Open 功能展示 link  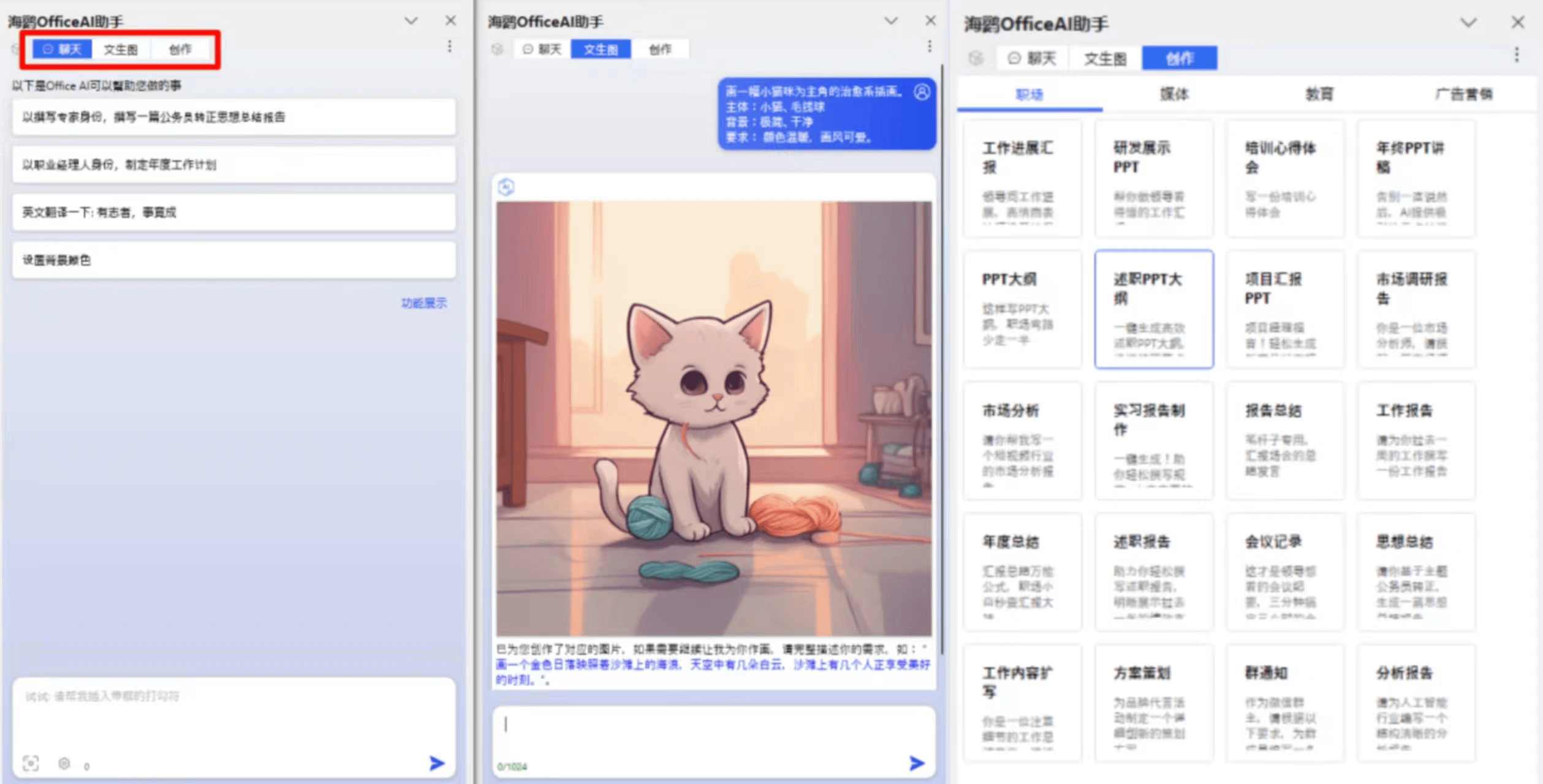(x=424, y=303)
